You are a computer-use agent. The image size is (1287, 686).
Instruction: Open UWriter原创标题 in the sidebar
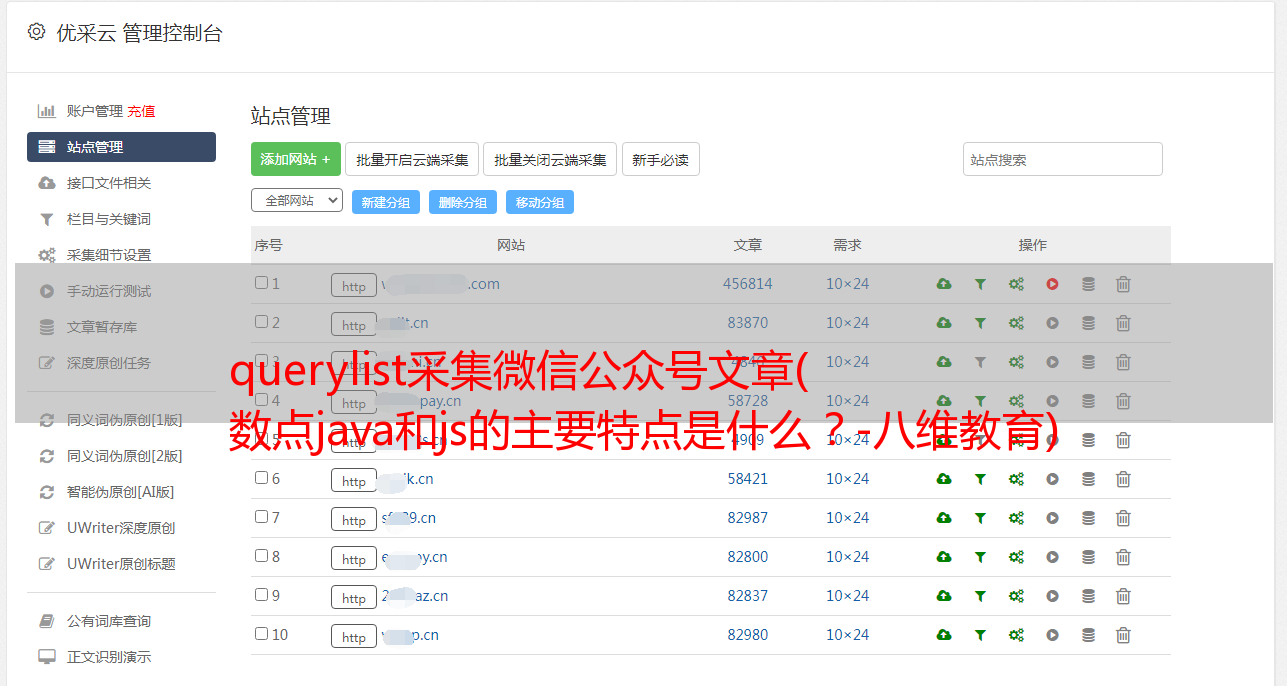click(x=121, y=564)
